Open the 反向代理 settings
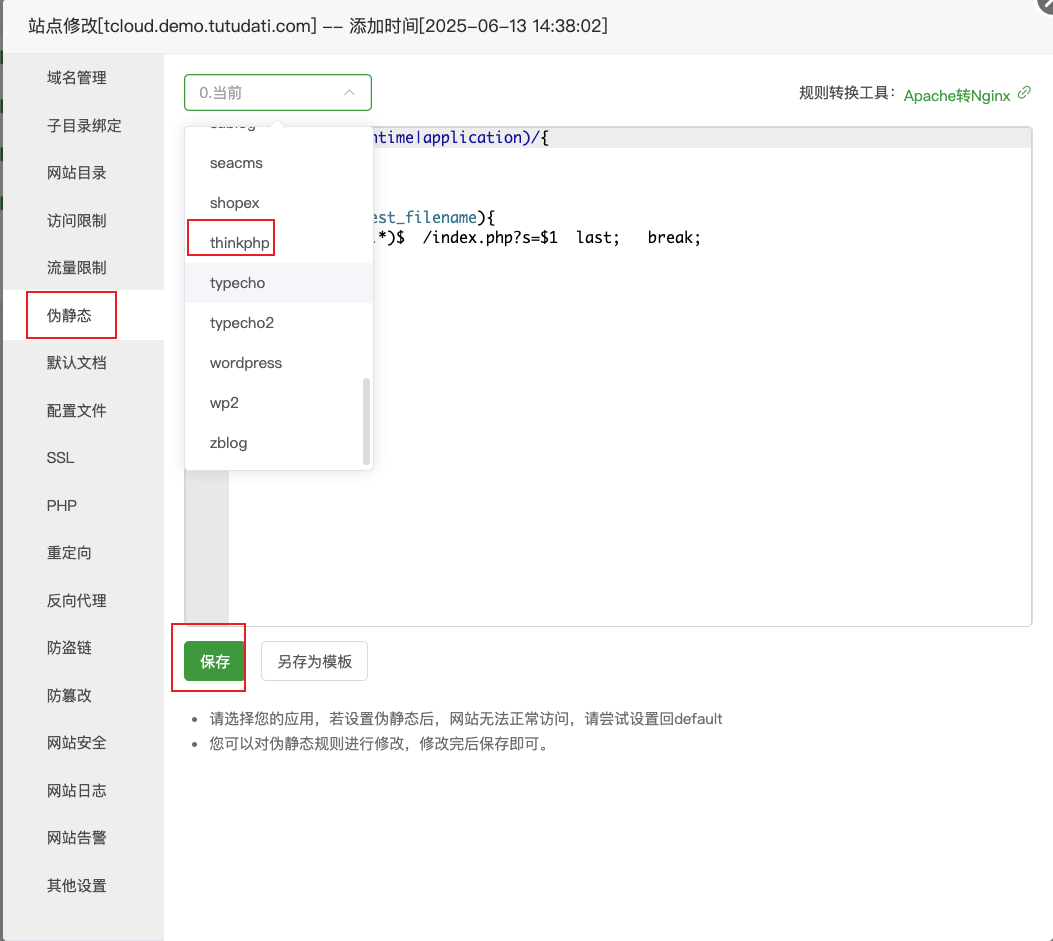1053x941 pixels. [x=76, y=600]
